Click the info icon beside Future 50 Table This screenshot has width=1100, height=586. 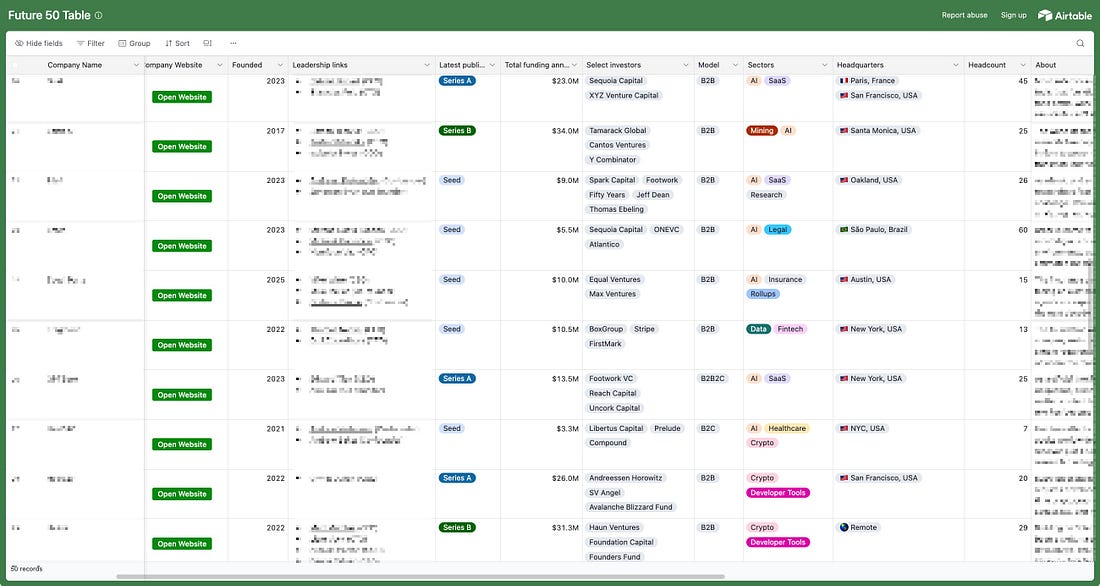[x=98, y=15]
